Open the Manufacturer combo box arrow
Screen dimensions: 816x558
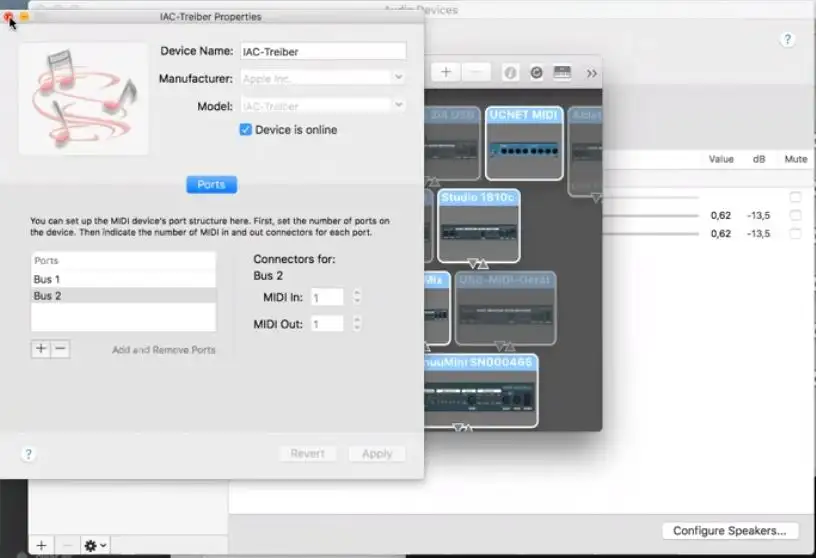tap(399, 77)
